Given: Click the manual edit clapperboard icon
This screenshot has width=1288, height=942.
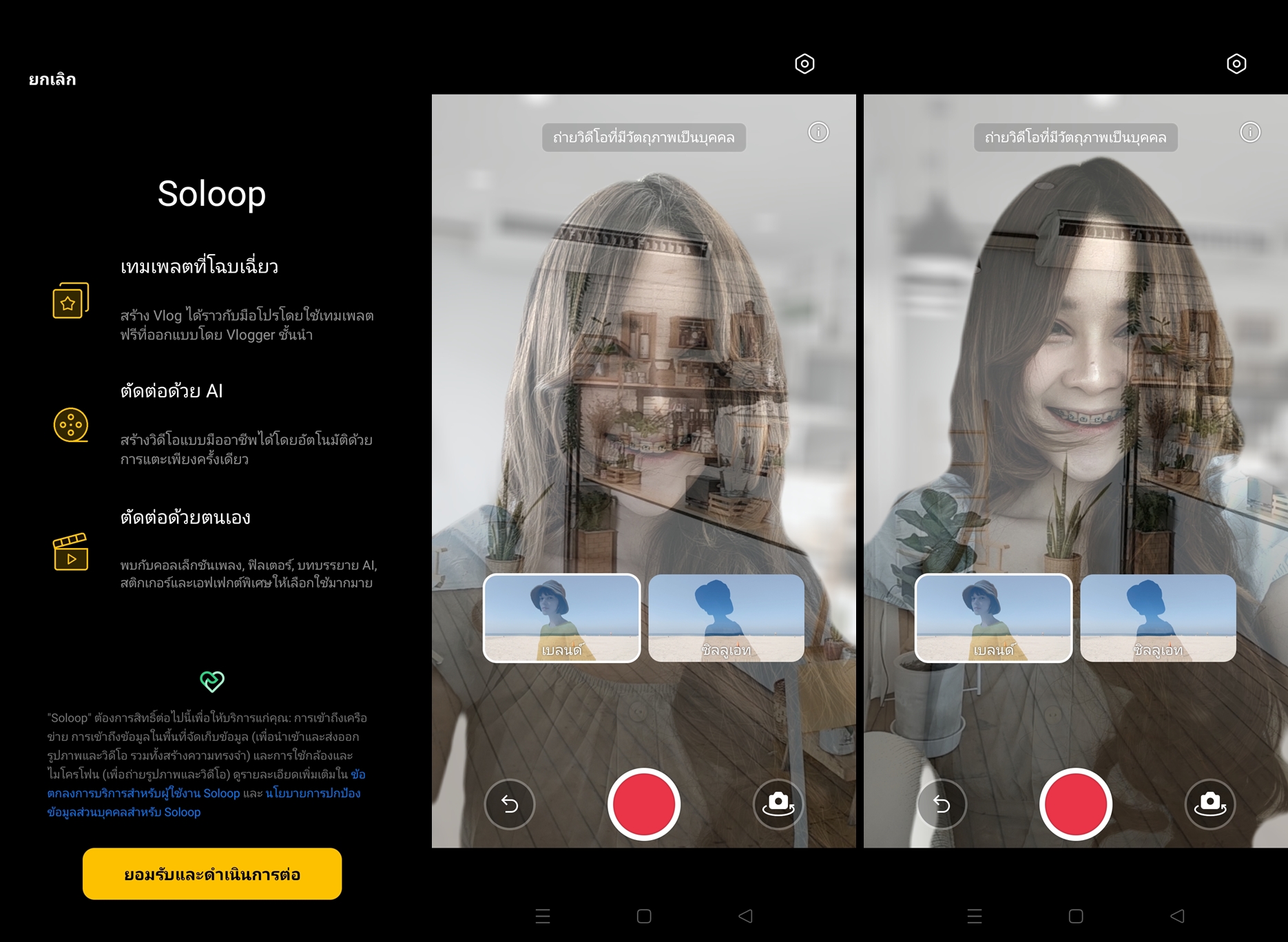Looking at the screenshot, I should click(x=71, y=552).
